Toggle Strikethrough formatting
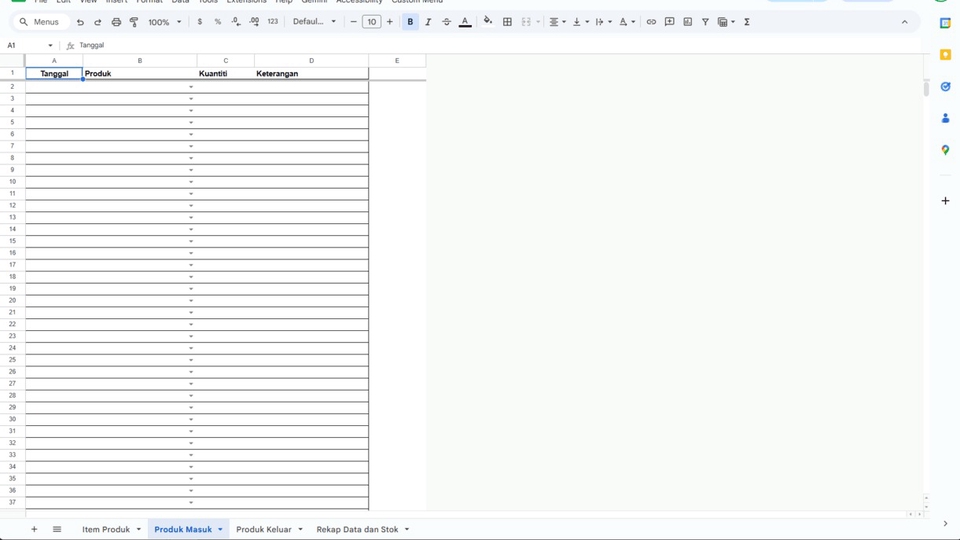 click(x=446, y=22)
